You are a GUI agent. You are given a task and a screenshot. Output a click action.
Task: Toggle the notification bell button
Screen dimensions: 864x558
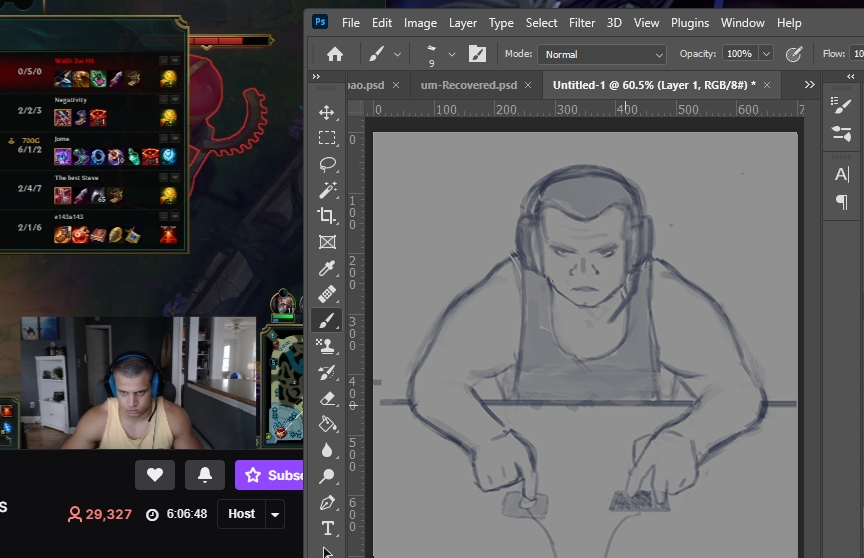pos(205,475)
